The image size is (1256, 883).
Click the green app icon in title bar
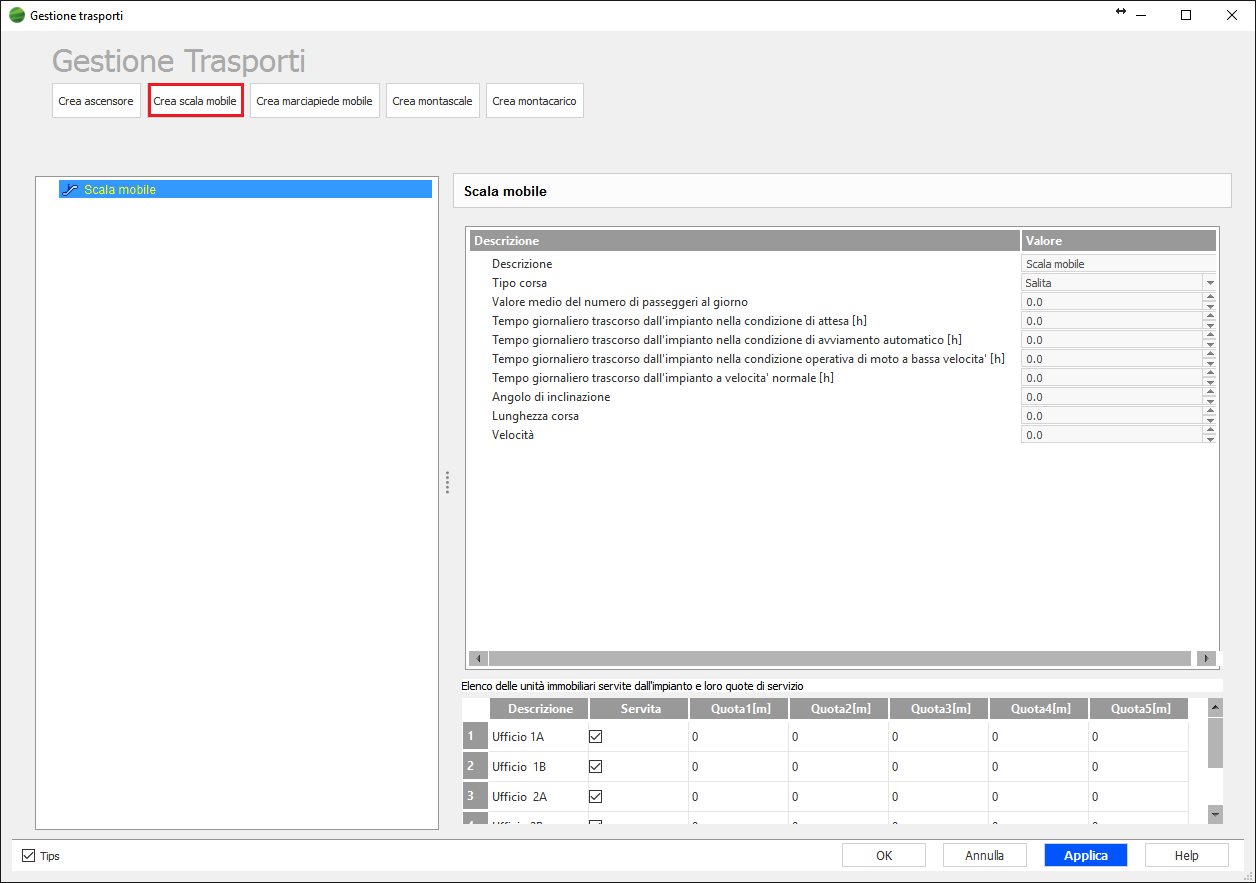[x=16, y=16]
